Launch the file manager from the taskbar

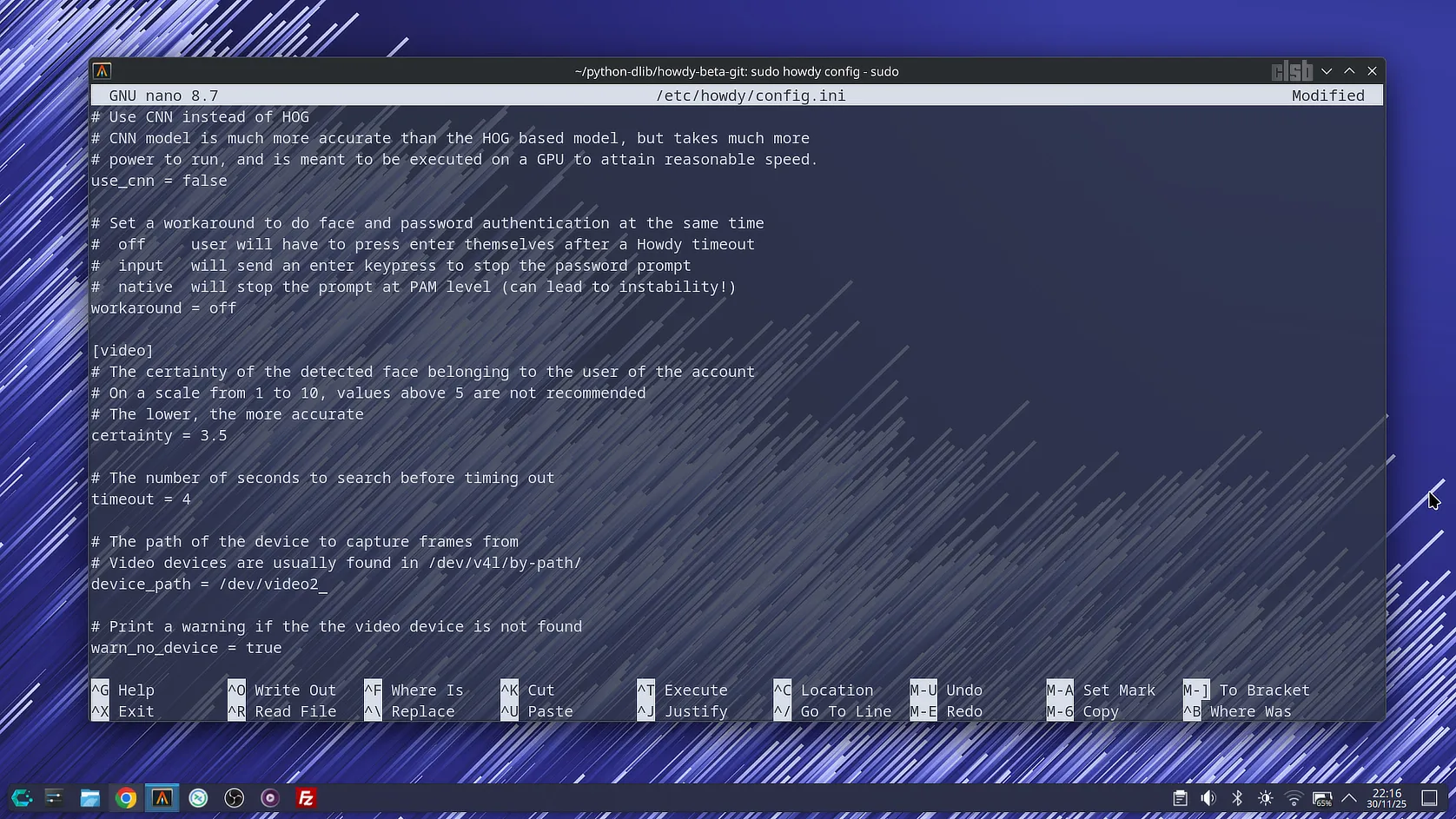pyautogui.click(x=89, y=798)
